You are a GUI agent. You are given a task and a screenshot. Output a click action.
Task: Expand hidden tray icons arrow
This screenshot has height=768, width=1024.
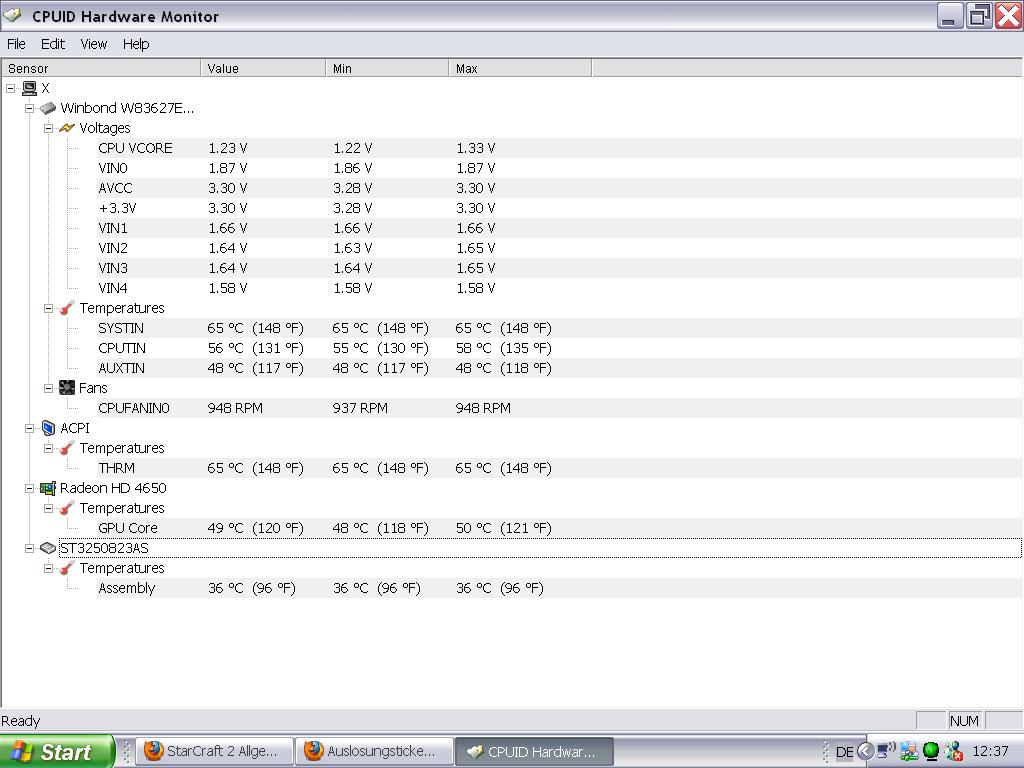865,751
